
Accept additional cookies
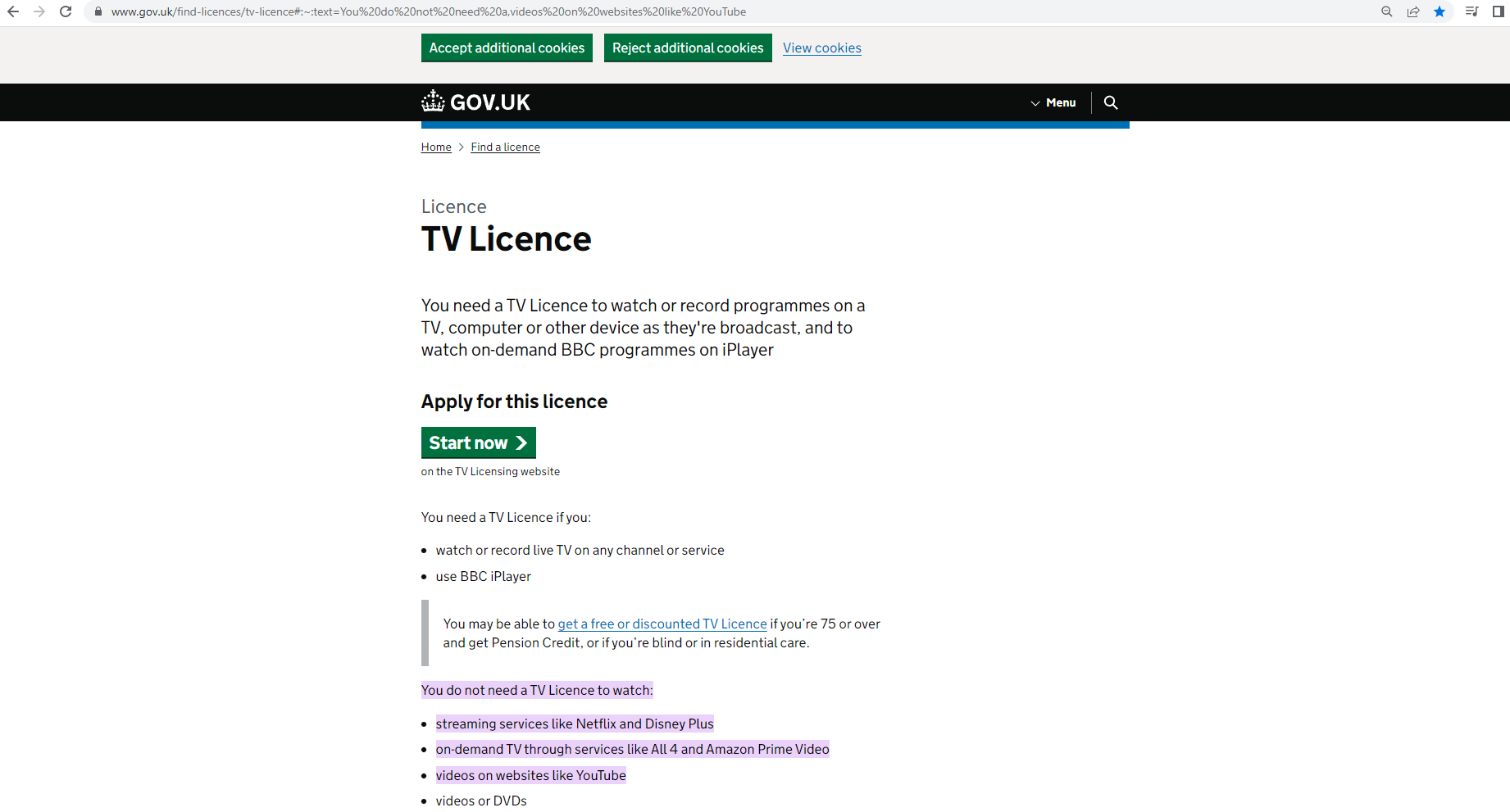tap(507, 48)
